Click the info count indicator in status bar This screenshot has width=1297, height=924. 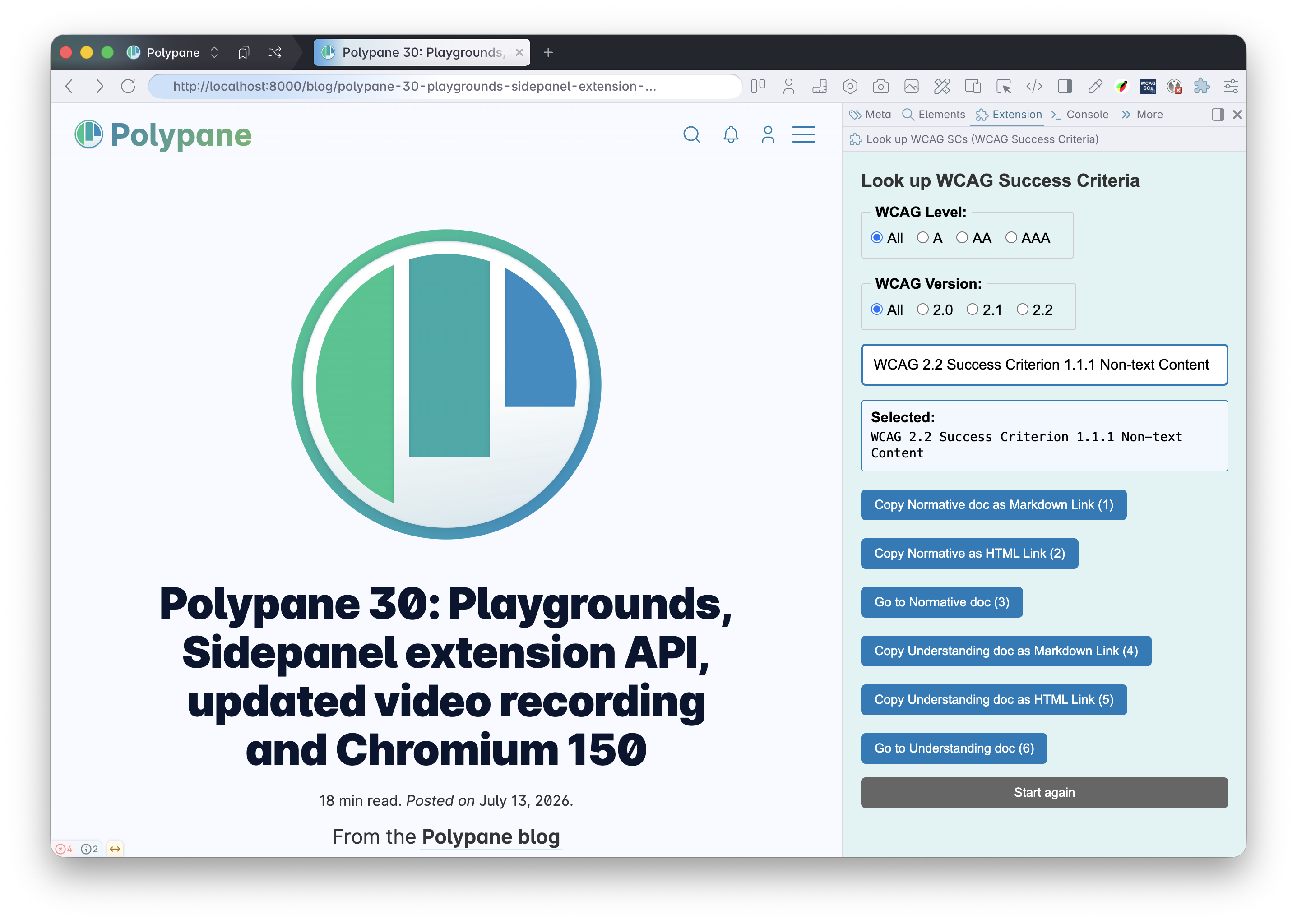pos(89,850)
